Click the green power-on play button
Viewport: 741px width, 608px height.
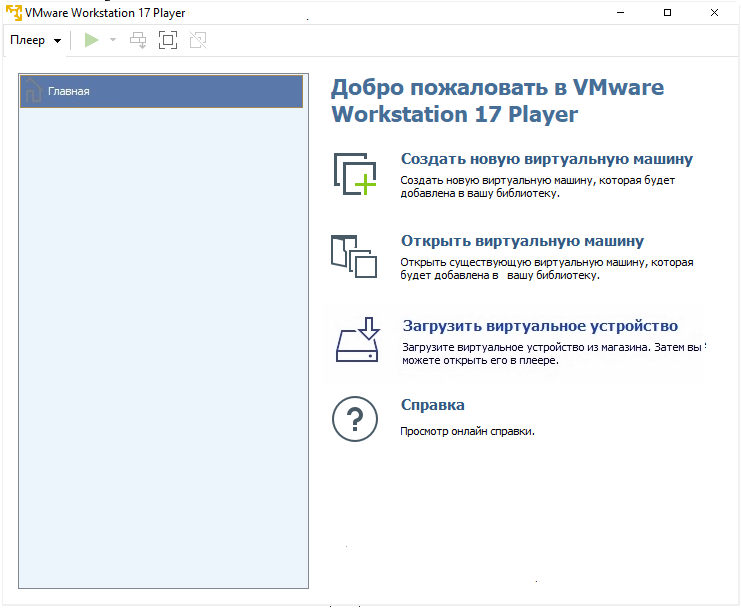click(91, 40)
